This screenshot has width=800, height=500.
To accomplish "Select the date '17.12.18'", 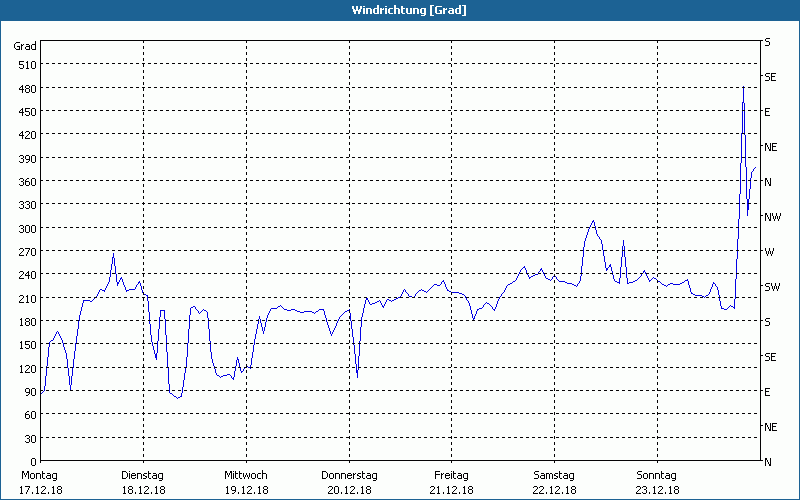I will (41, 490).
